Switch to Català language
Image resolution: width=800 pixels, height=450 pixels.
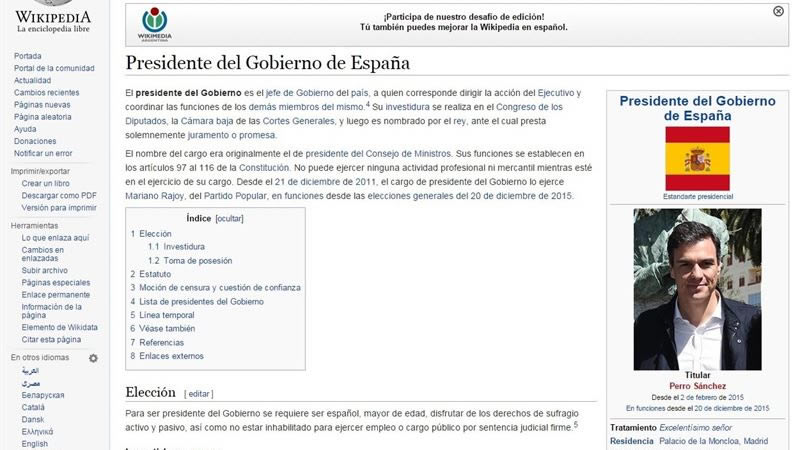point(33,408)
